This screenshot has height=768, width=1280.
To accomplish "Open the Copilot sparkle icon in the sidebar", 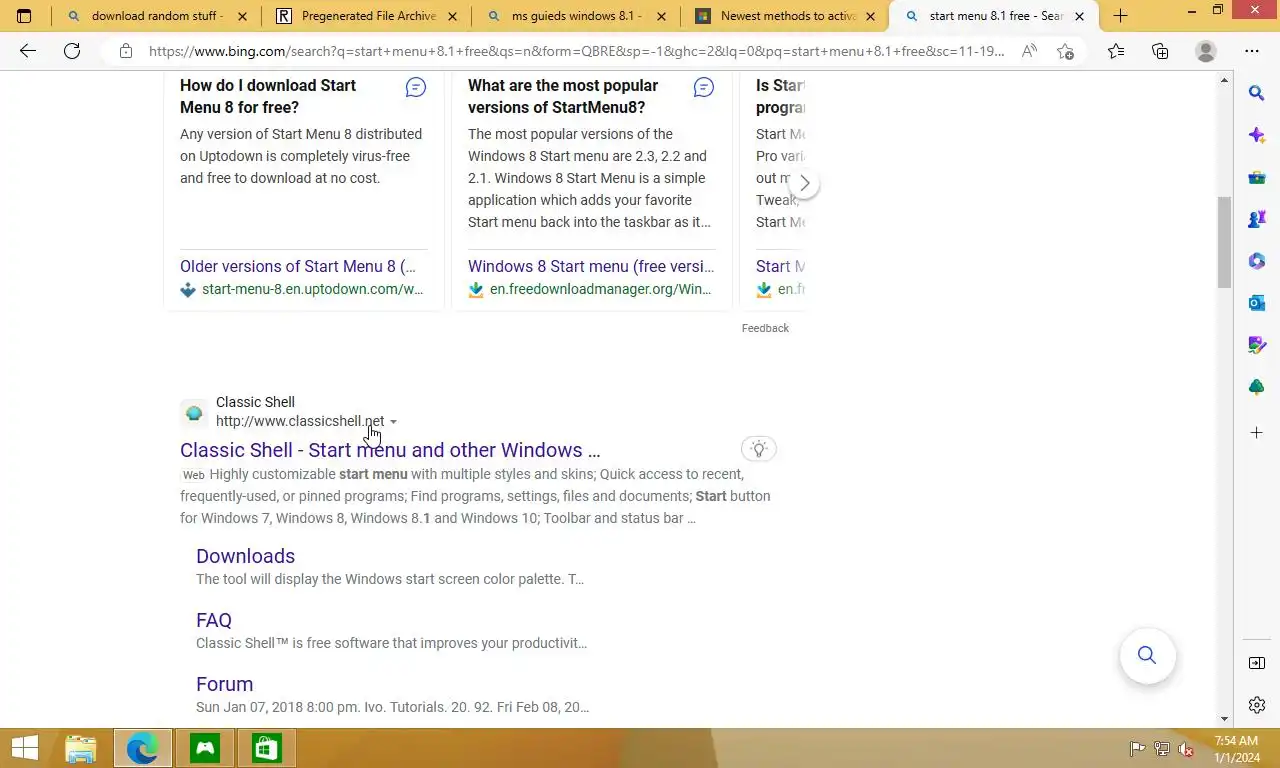I will (x=1257, y=135).
